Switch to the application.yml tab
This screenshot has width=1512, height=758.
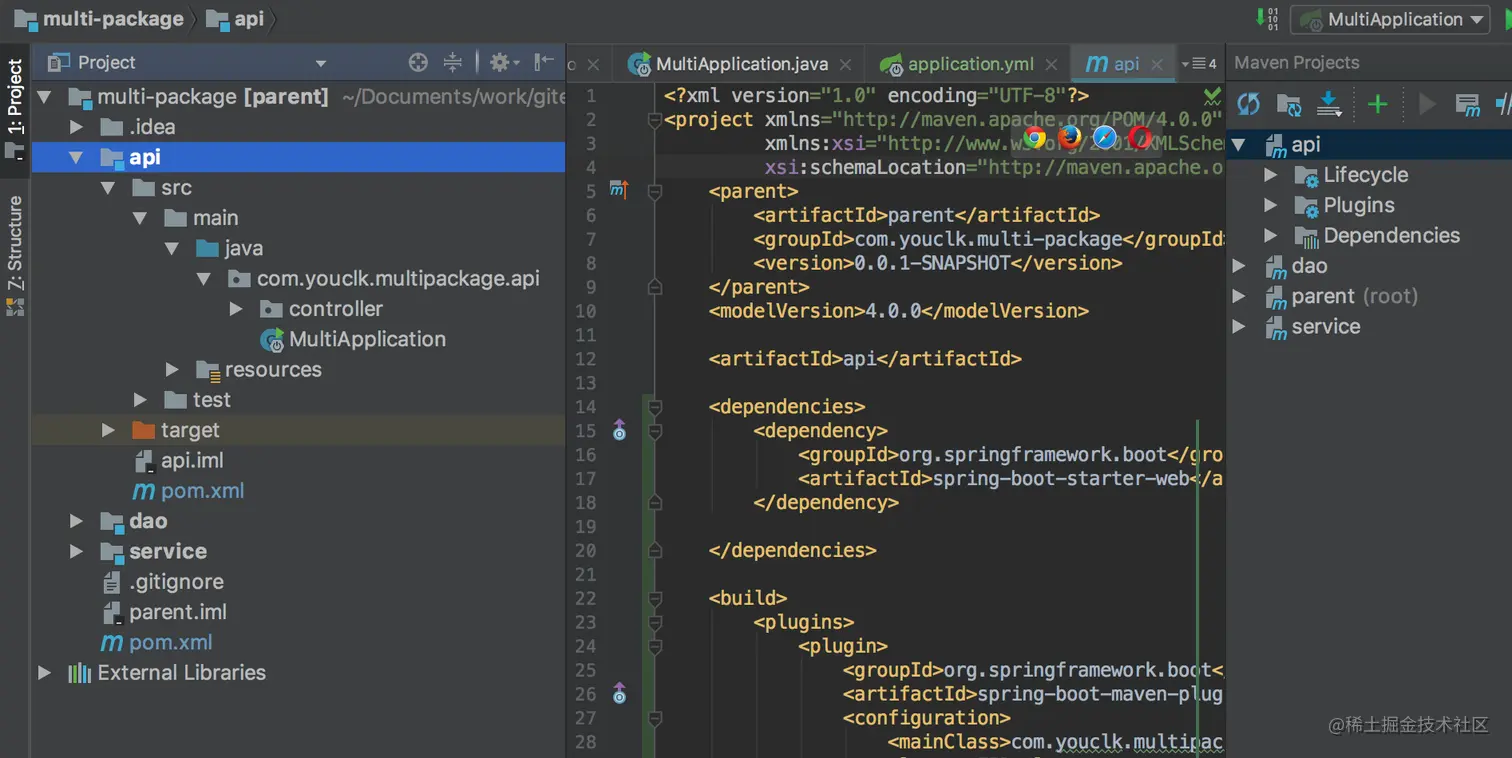(970, 64)
